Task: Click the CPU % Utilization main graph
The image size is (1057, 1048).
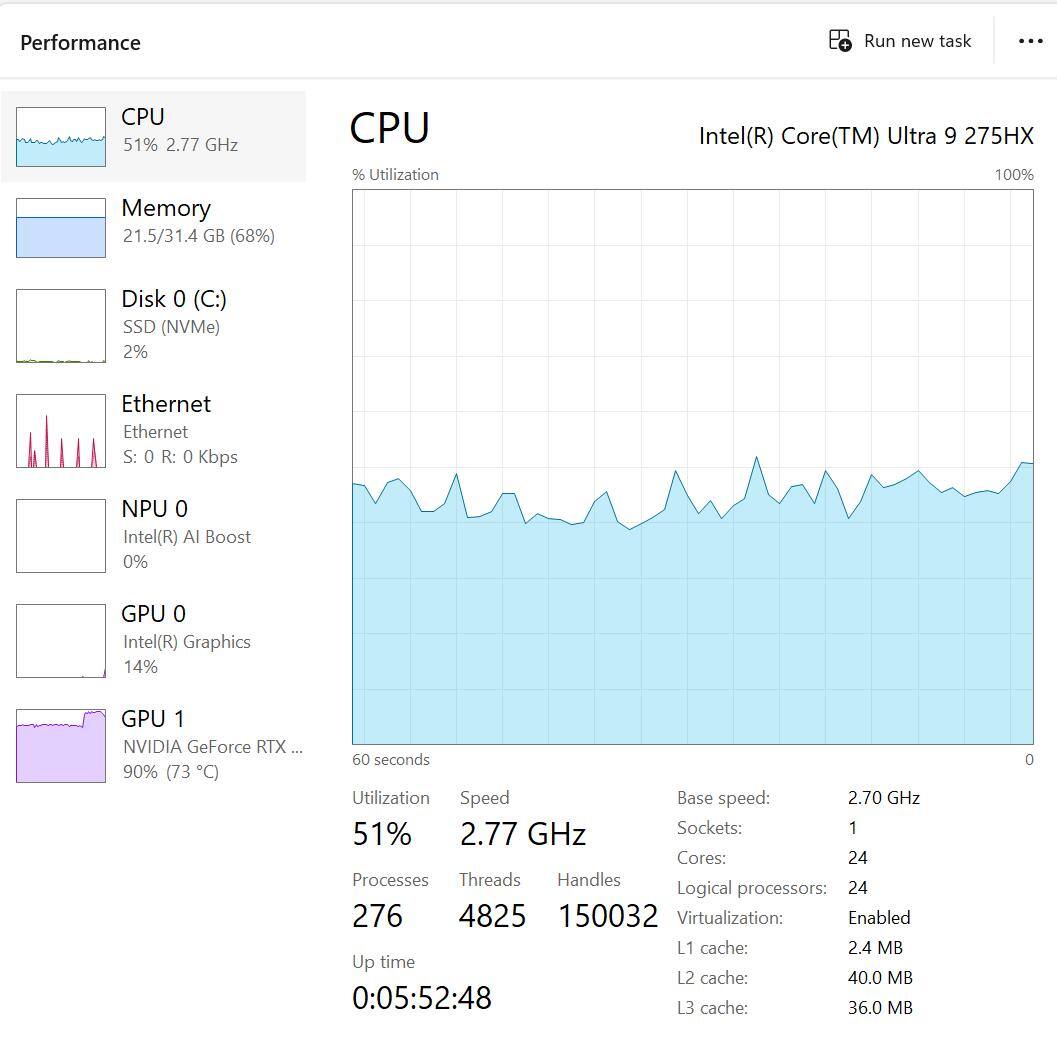Action: tap(692, 466)
